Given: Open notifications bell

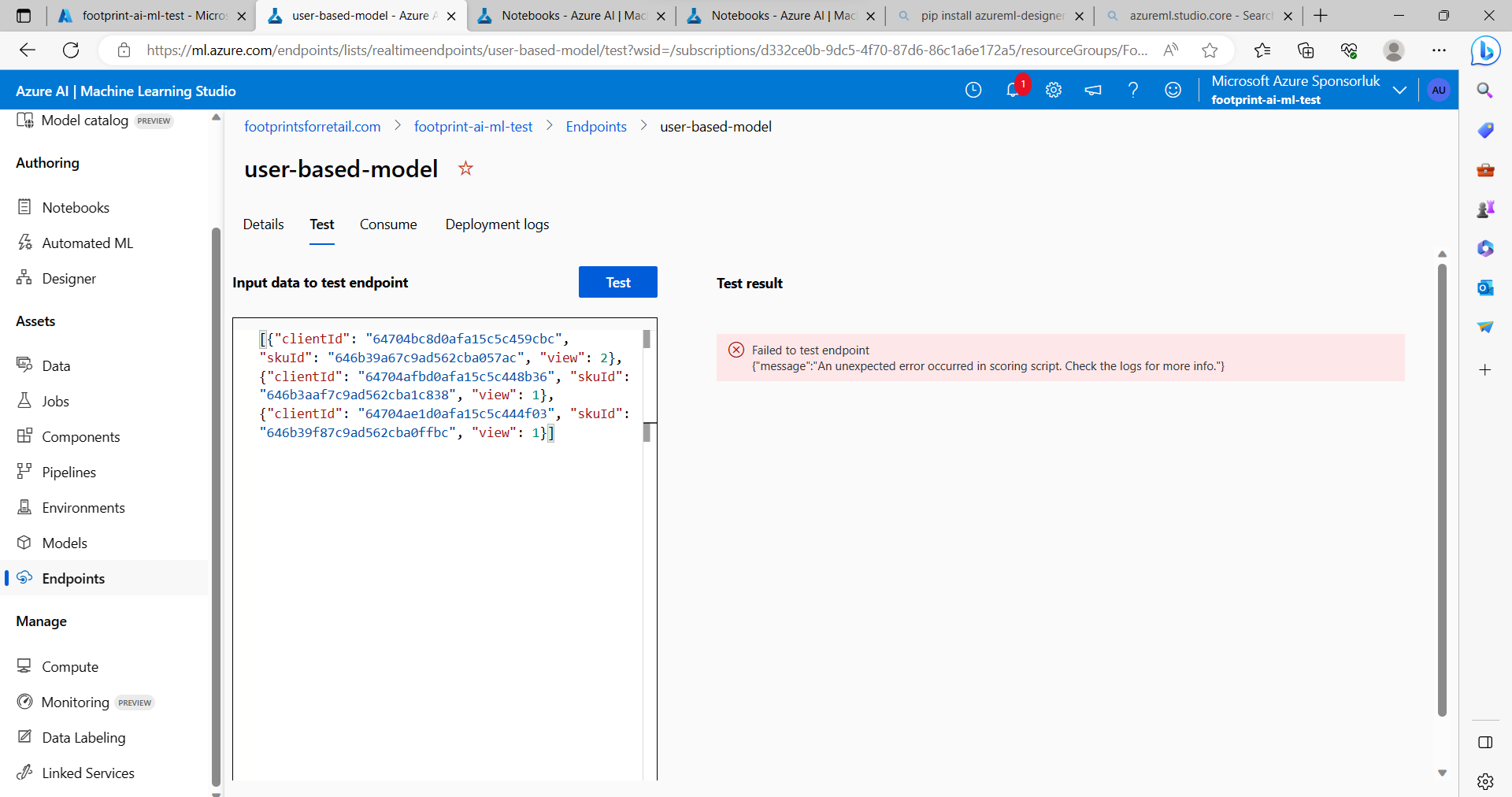Looking at the screenshot, I should 1014,90.
